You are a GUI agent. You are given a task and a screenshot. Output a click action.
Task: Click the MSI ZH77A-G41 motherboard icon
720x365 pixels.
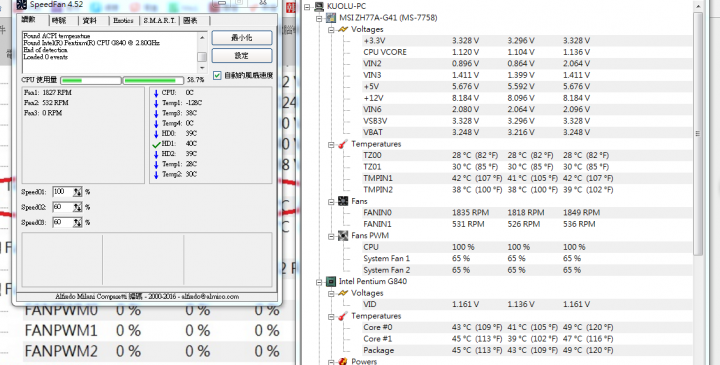tap(331, 17)
